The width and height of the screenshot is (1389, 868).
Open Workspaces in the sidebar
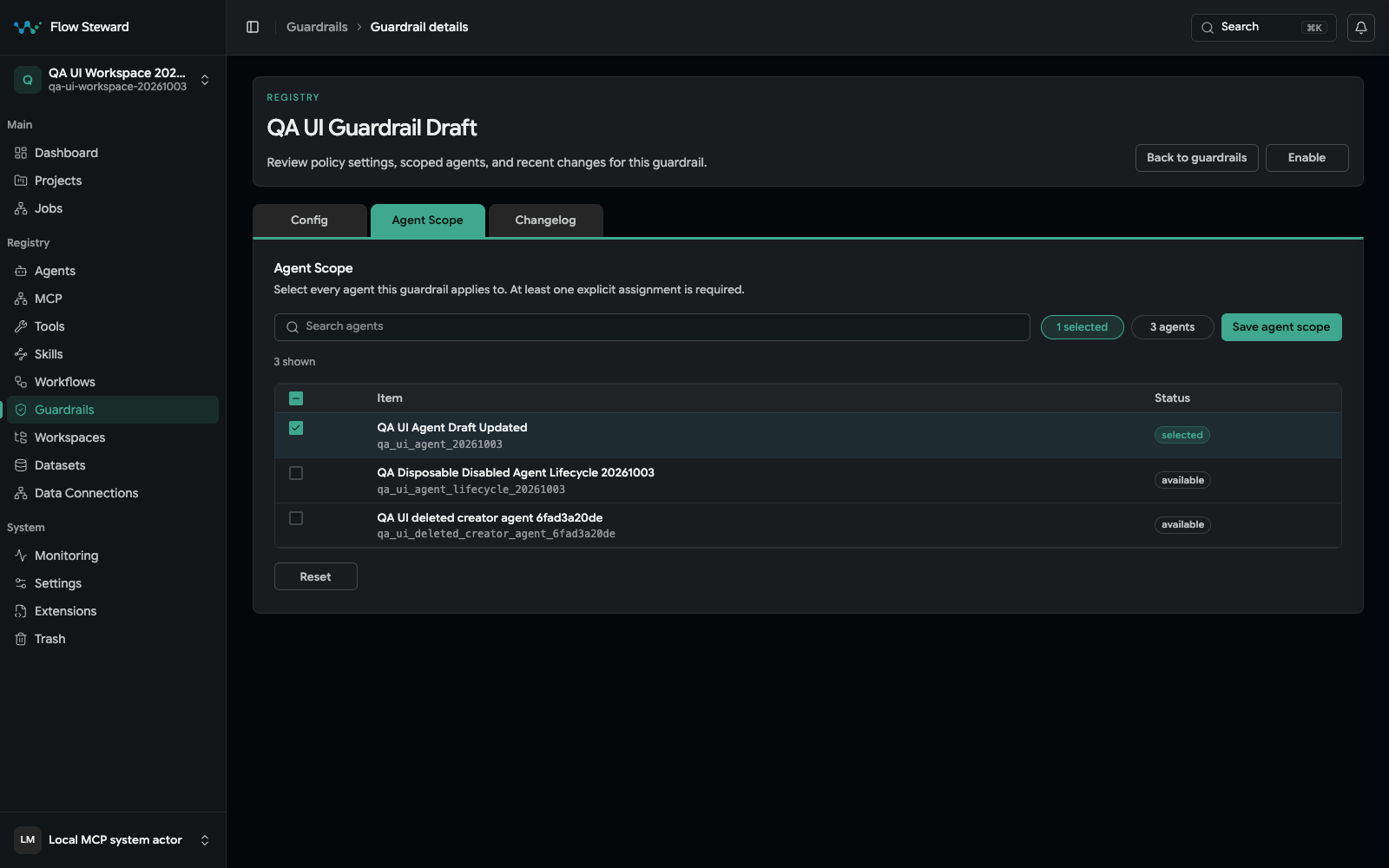pos(113,437)
